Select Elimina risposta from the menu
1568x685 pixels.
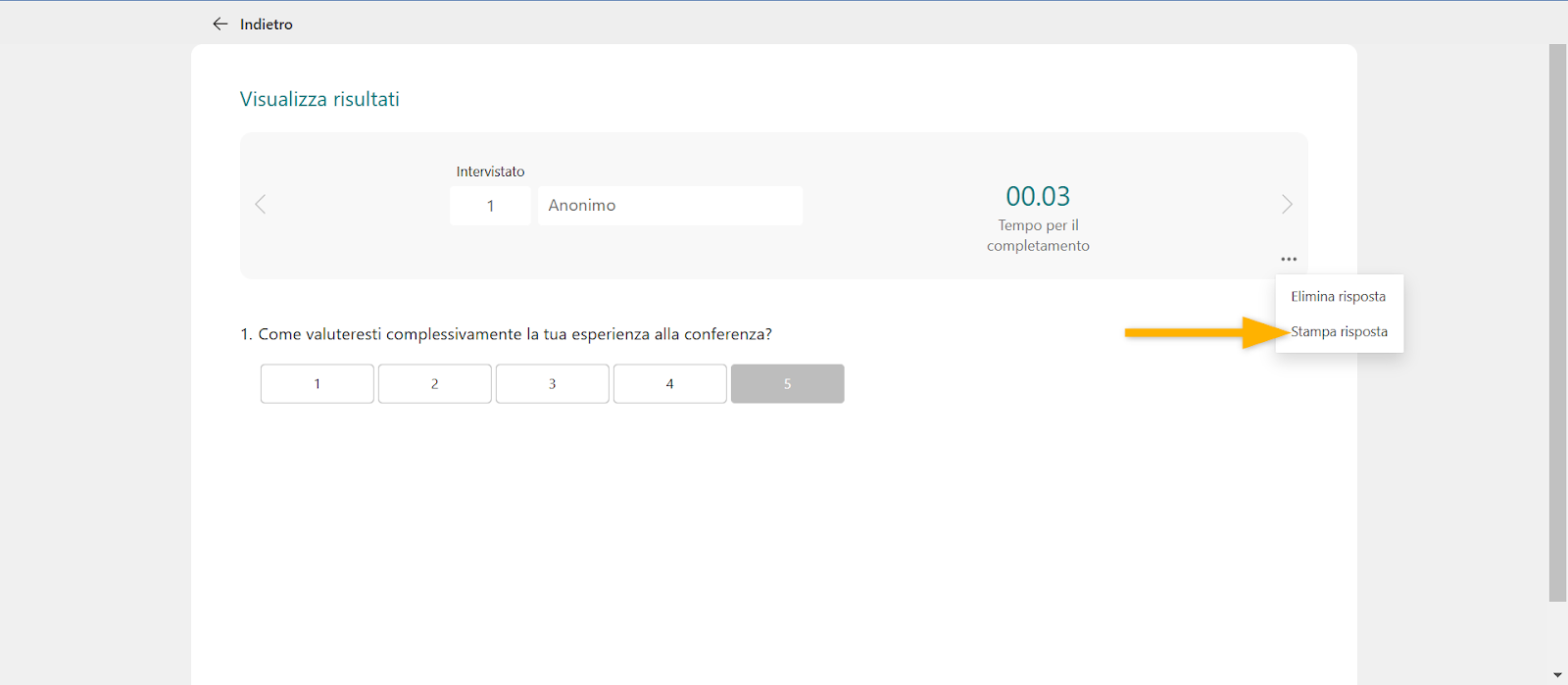click(x=1338, y=297)
